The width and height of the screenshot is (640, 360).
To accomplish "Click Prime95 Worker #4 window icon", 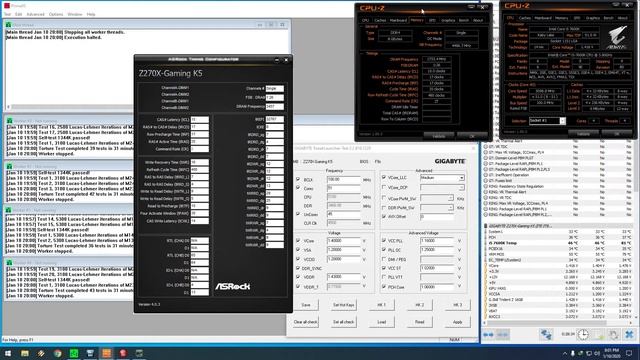I will coord(9,262).
